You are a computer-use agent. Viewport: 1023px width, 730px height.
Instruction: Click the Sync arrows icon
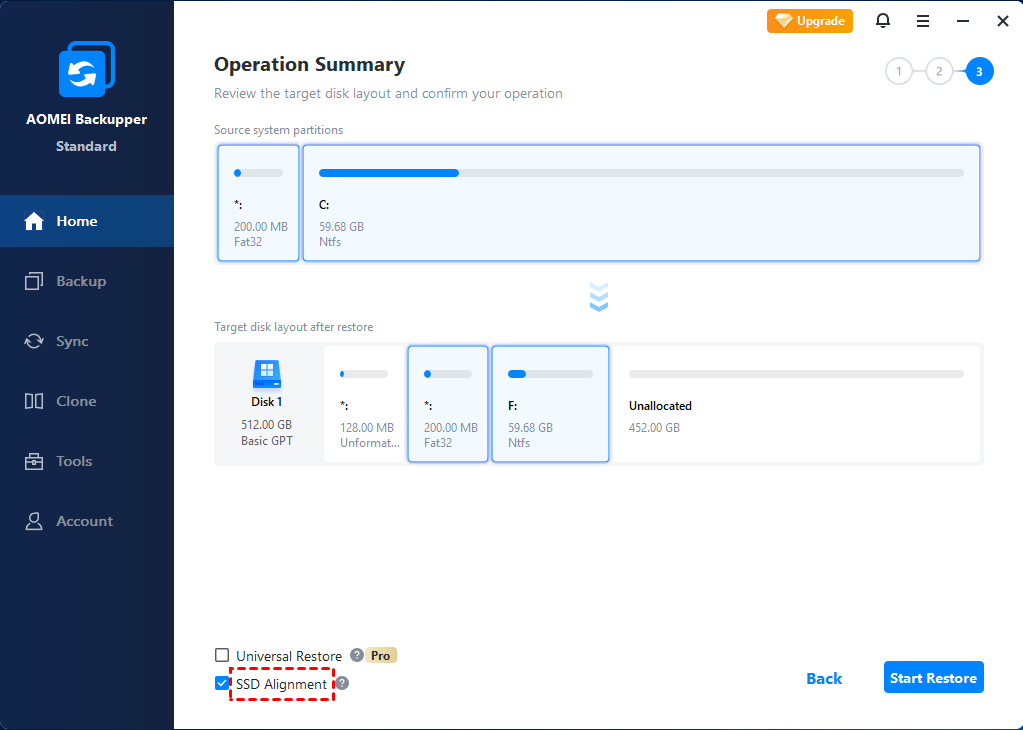point(34,341)
